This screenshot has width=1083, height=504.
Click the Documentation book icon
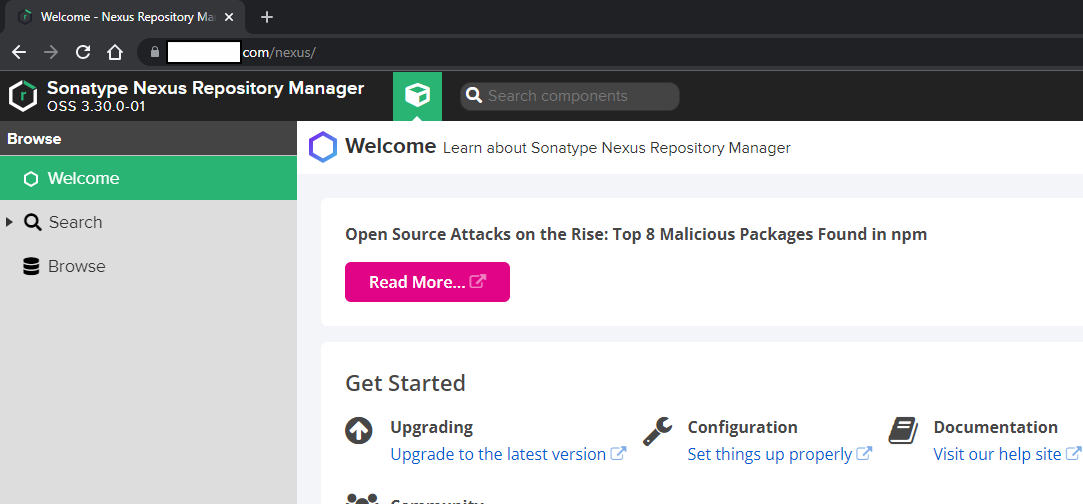coord(903,431)
